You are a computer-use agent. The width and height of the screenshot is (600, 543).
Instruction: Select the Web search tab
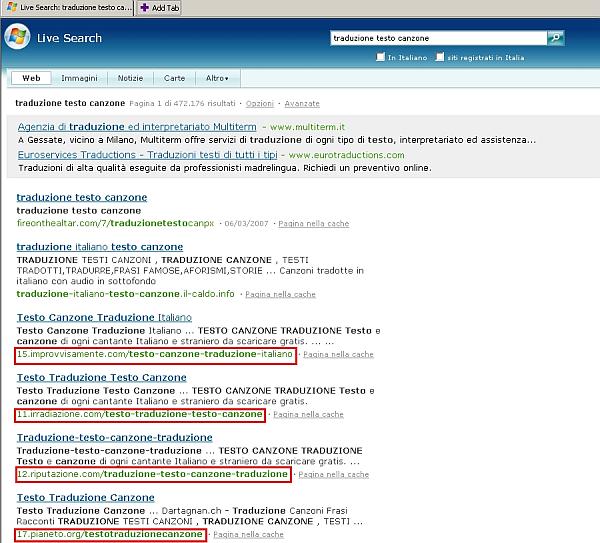(31, 78)
